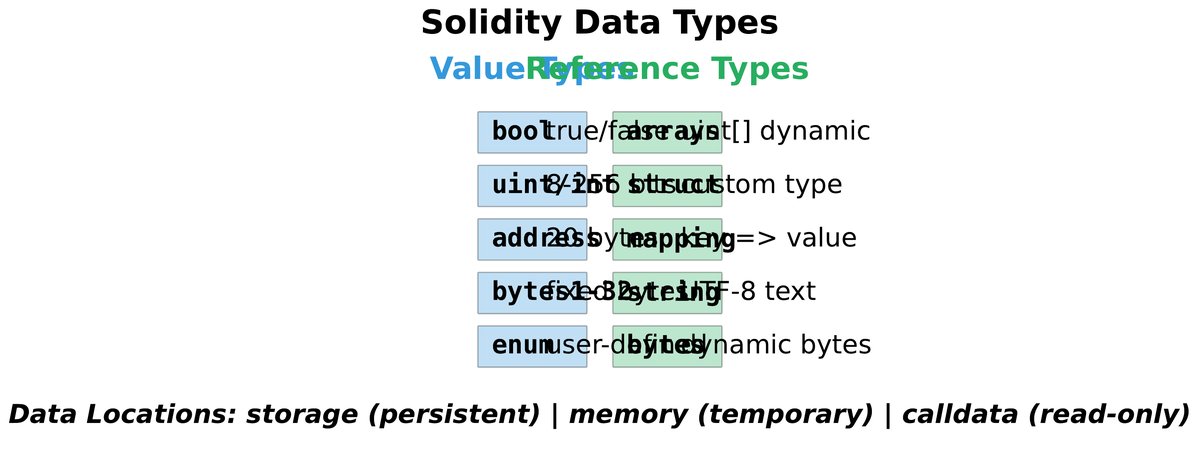Click the "UTF-8 text" description
1200x470 pixels.
pos(770,293)
